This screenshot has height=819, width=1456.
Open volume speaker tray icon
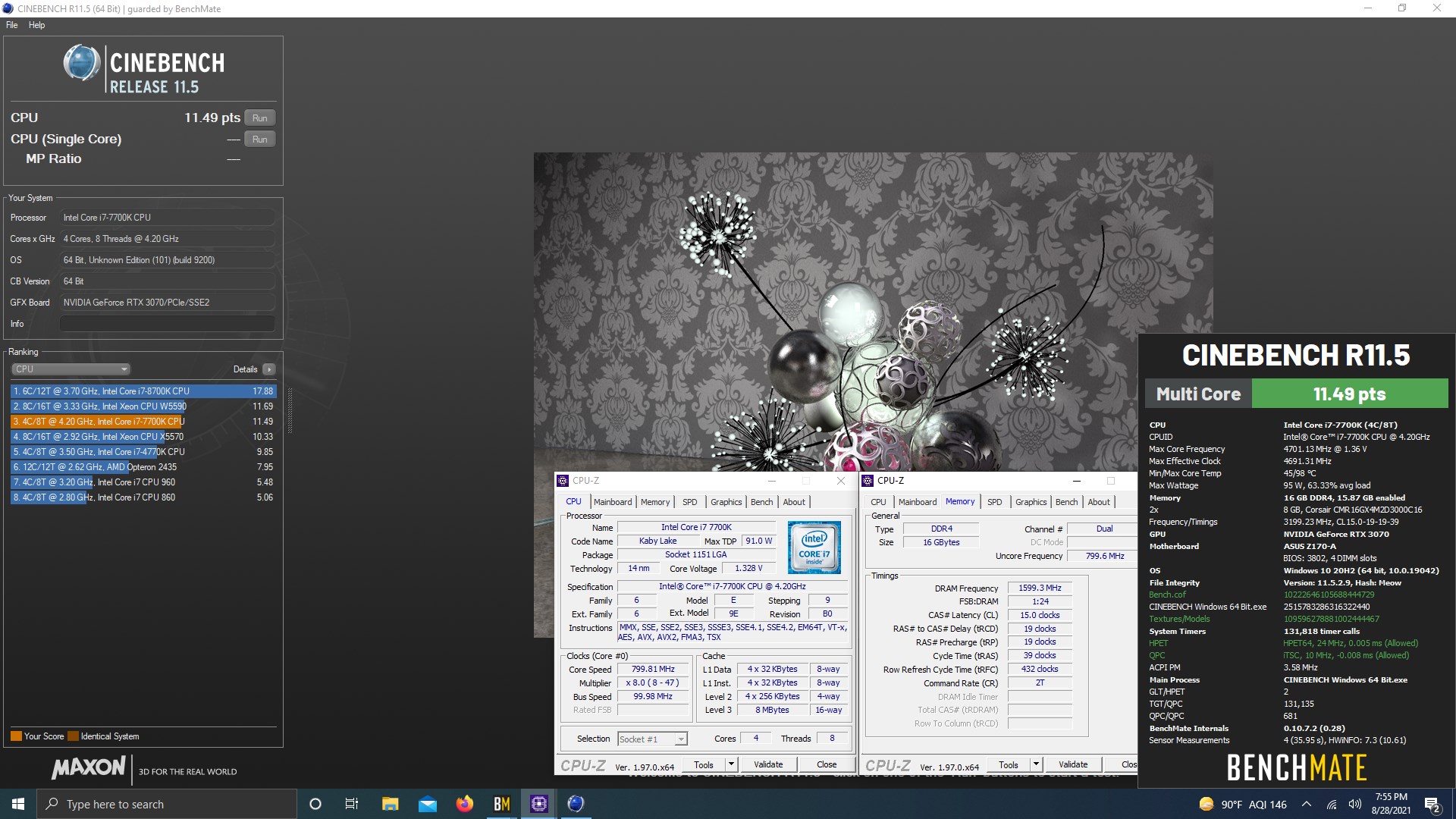[x=1354, y=805]
